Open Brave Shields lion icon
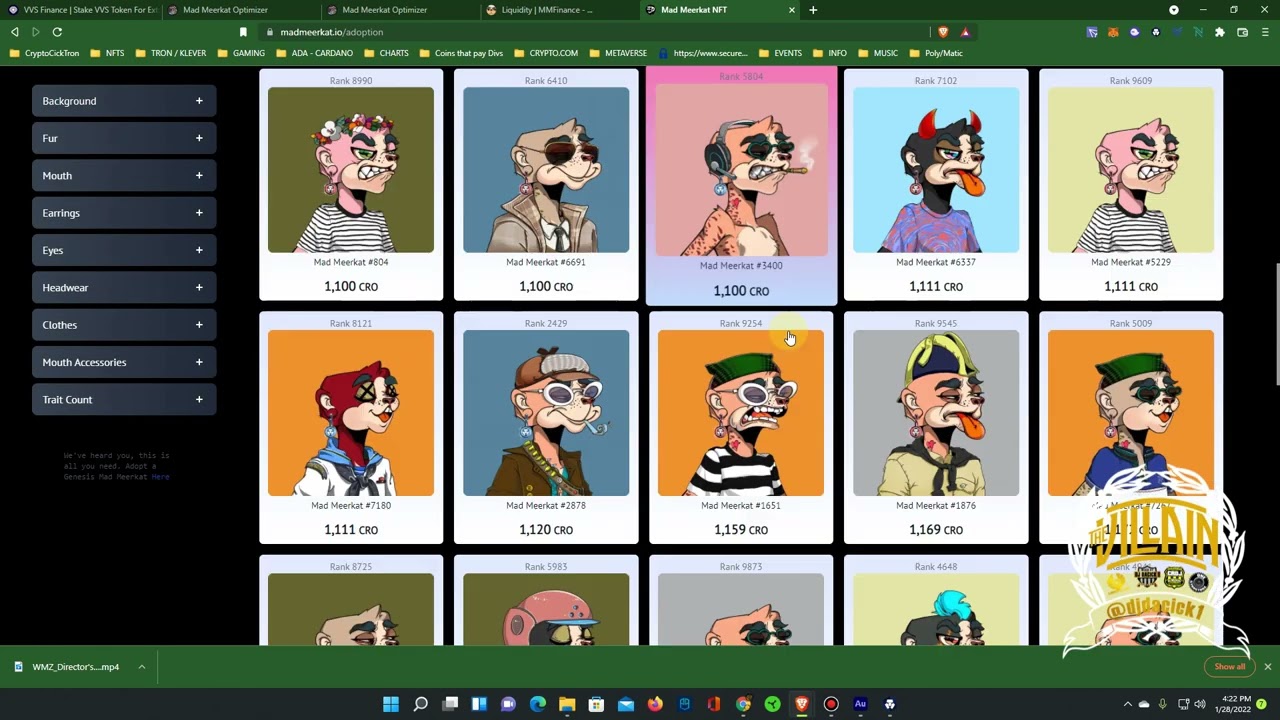The width and height of the screenshot is (1280, 720). (943, 32)
